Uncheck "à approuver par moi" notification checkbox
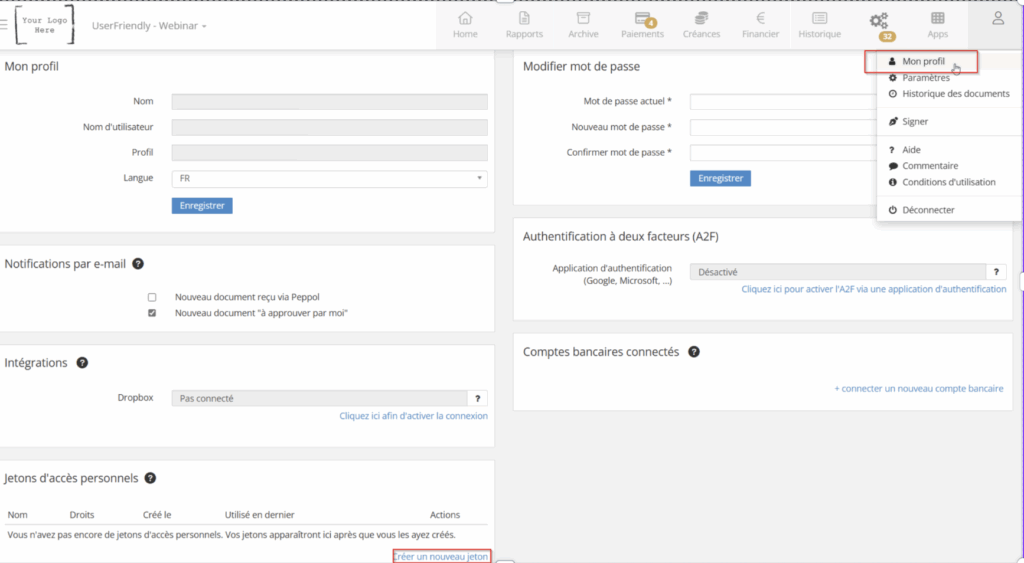The height and width of the screenshot is (563, 1024). click(x=152, y=313)
